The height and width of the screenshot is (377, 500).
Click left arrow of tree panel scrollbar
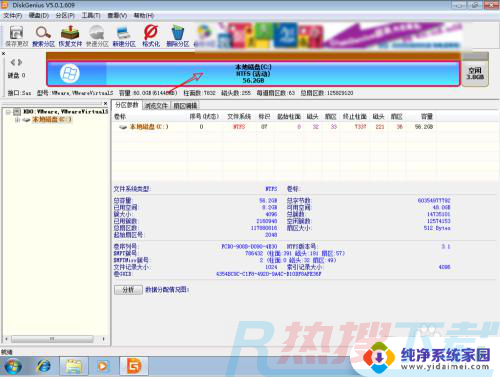[x=6, y=339]
